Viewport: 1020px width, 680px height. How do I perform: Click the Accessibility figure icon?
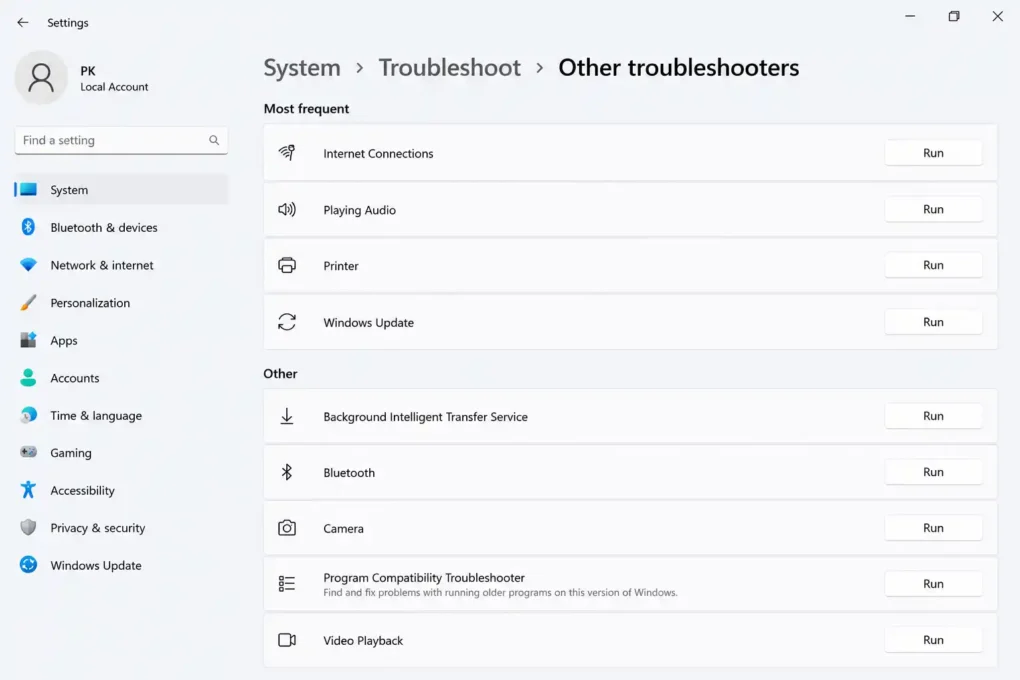28,489
